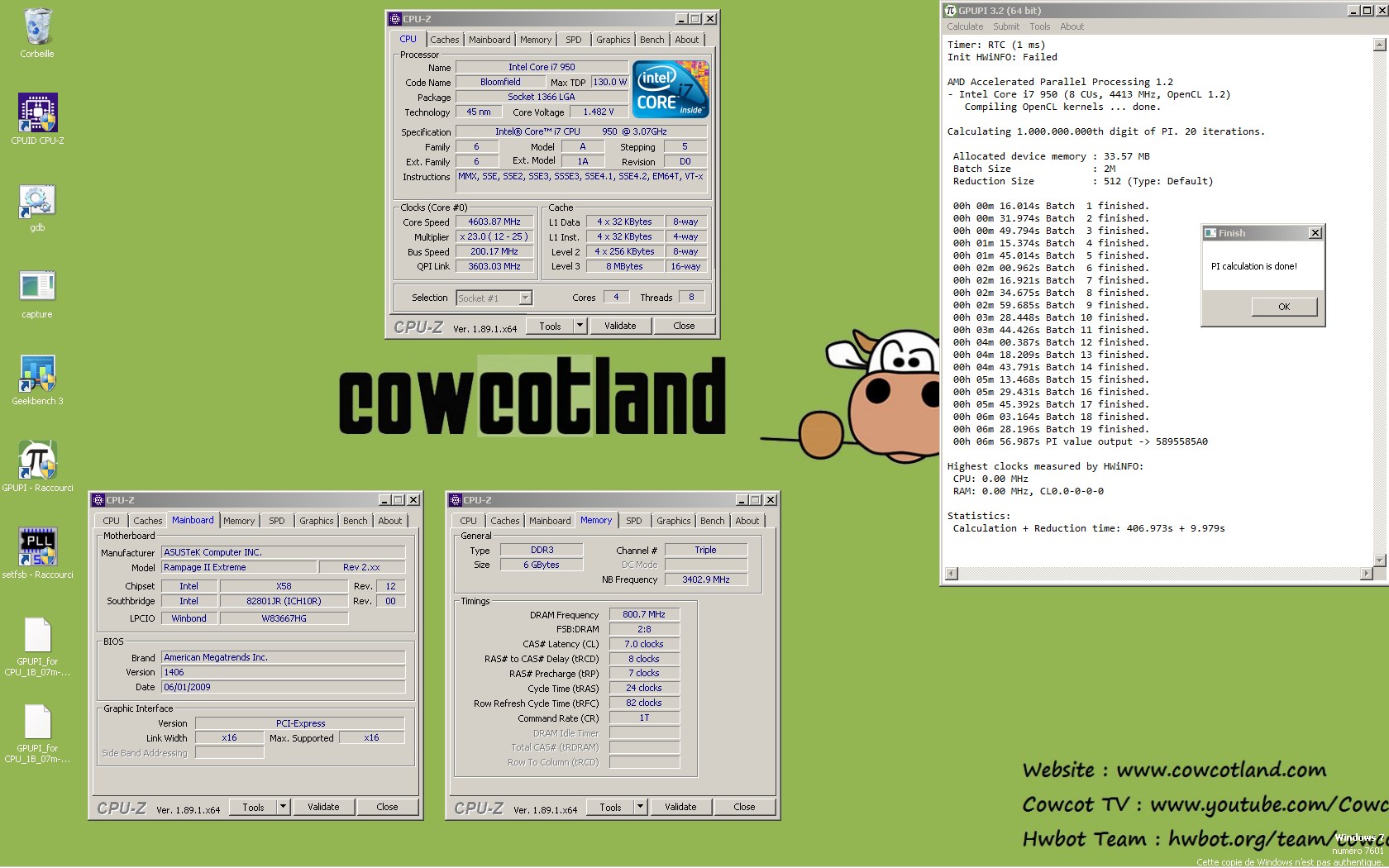
Task: Click the top CPU-Z window title icon
Action: (x=395, y=18)
